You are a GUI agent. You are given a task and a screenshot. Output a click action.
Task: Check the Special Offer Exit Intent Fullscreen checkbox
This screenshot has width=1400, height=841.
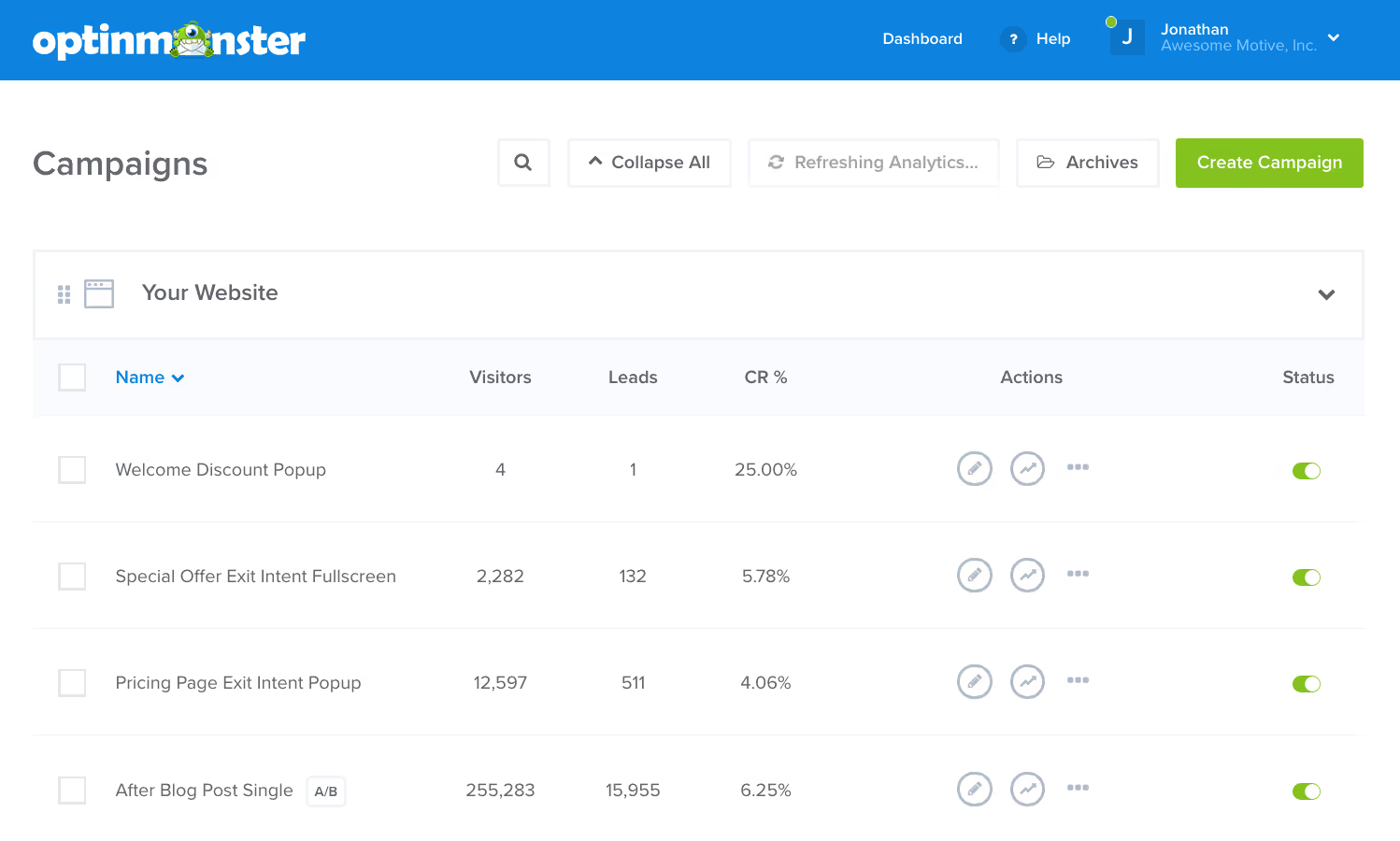tap(72, 576)
